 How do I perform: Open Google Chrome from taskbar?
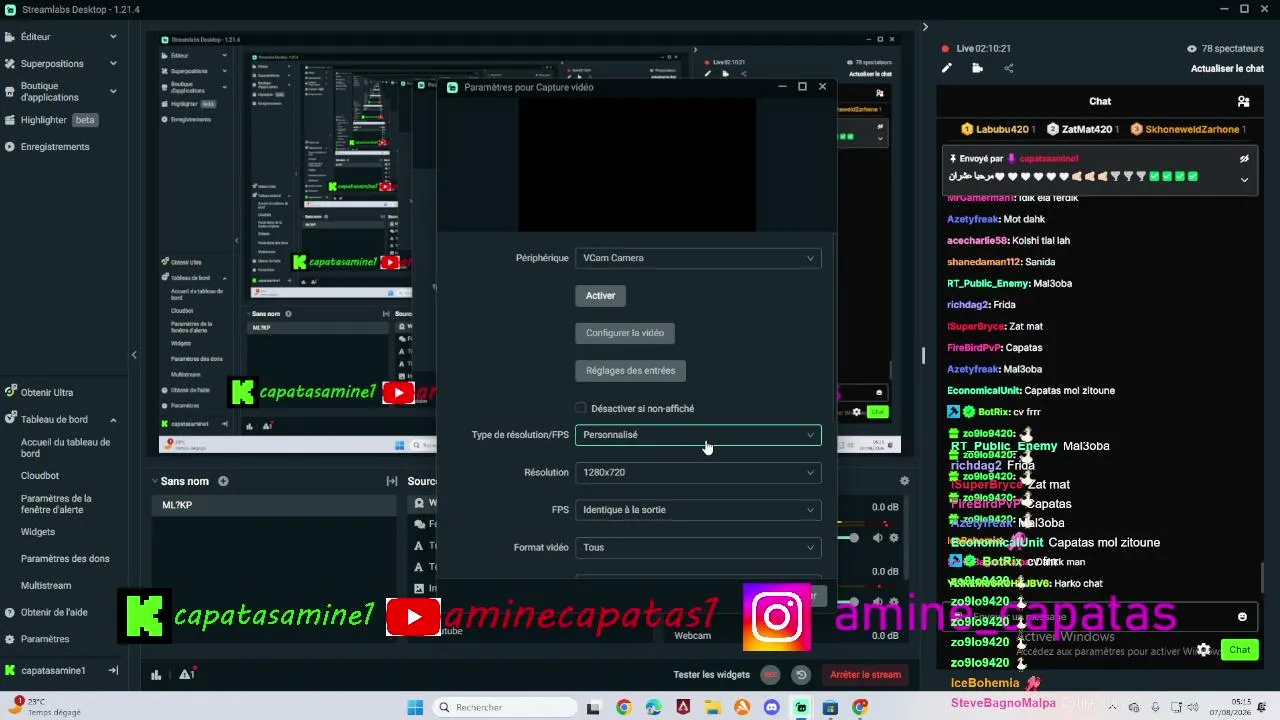coord(624,707)
